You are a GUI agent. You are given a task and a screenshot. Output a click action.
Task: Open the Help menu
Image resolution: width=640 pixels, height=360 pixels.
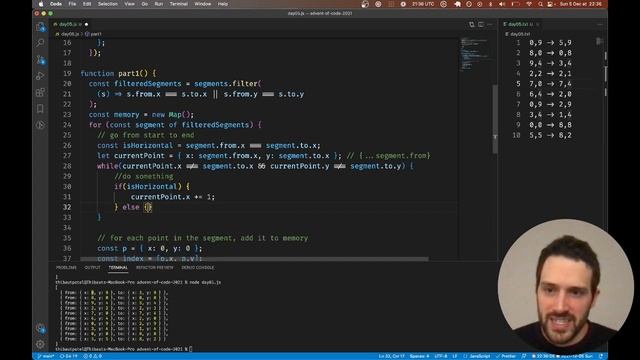tap(223, 4)
